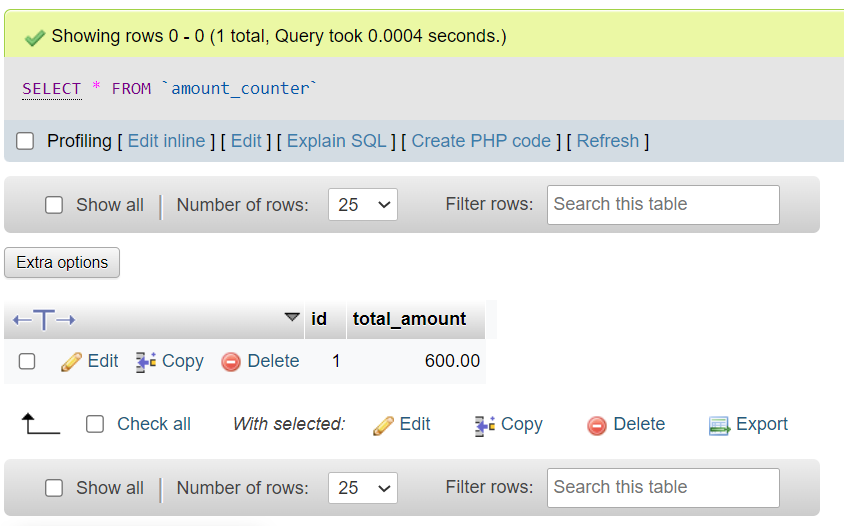Screen dimensions: 844x526
Task: Click the pencil Edit icon in row 1
Action: tap(71, 362)
